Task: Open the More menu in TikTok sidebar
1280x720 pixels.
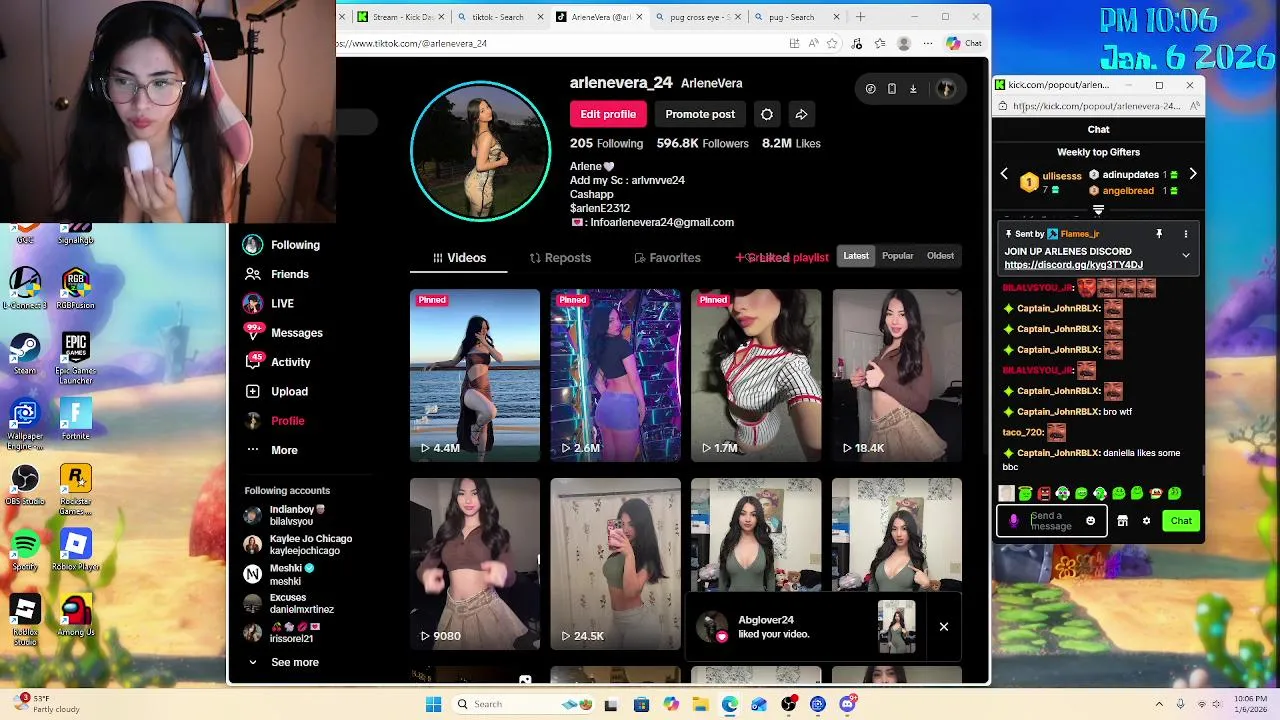Action: click(x=271, y=450)
